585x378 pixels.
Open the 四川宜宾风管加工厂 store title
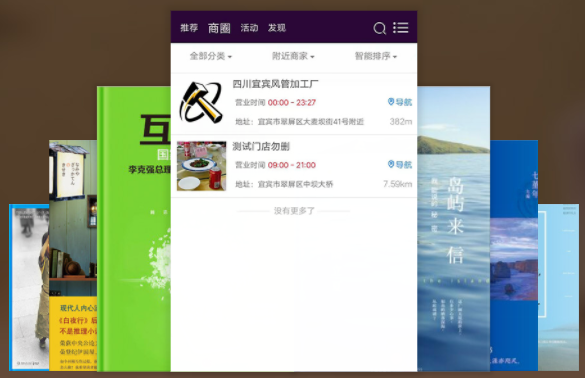275,84
